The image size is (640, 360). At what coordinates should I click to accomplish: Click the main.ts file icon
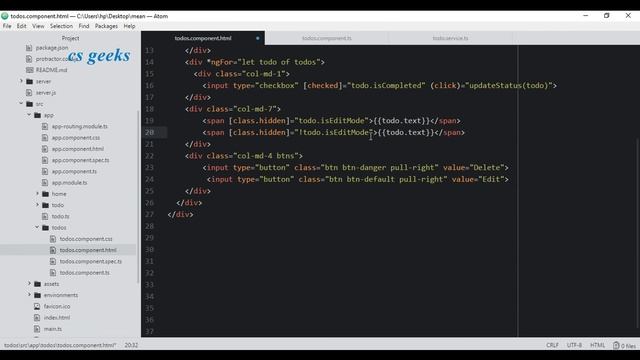click(37, 329)
